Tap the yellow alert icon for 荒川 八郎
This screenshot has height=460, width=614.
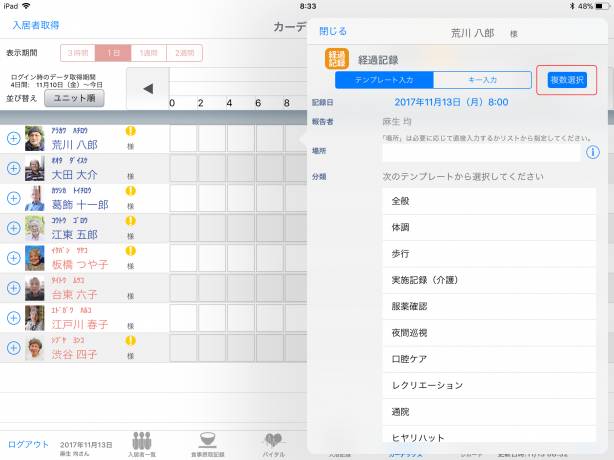(x=130, y=131)
